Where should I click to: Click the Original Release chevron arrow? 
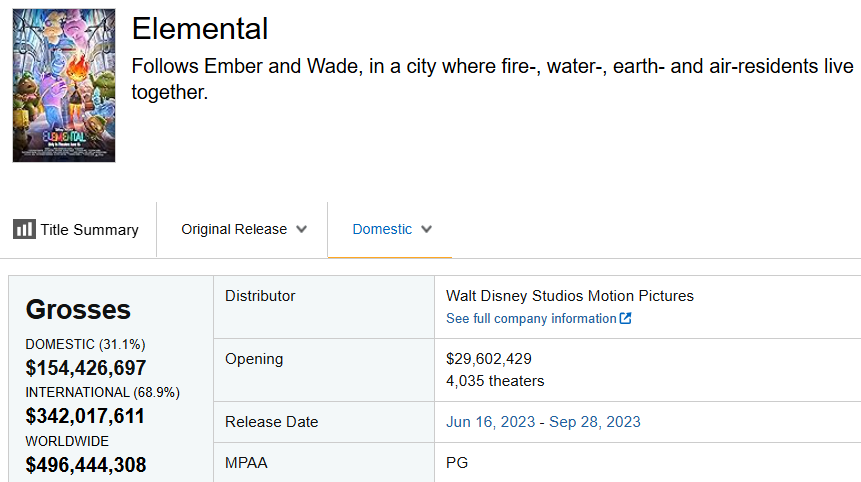click(301, 229)
